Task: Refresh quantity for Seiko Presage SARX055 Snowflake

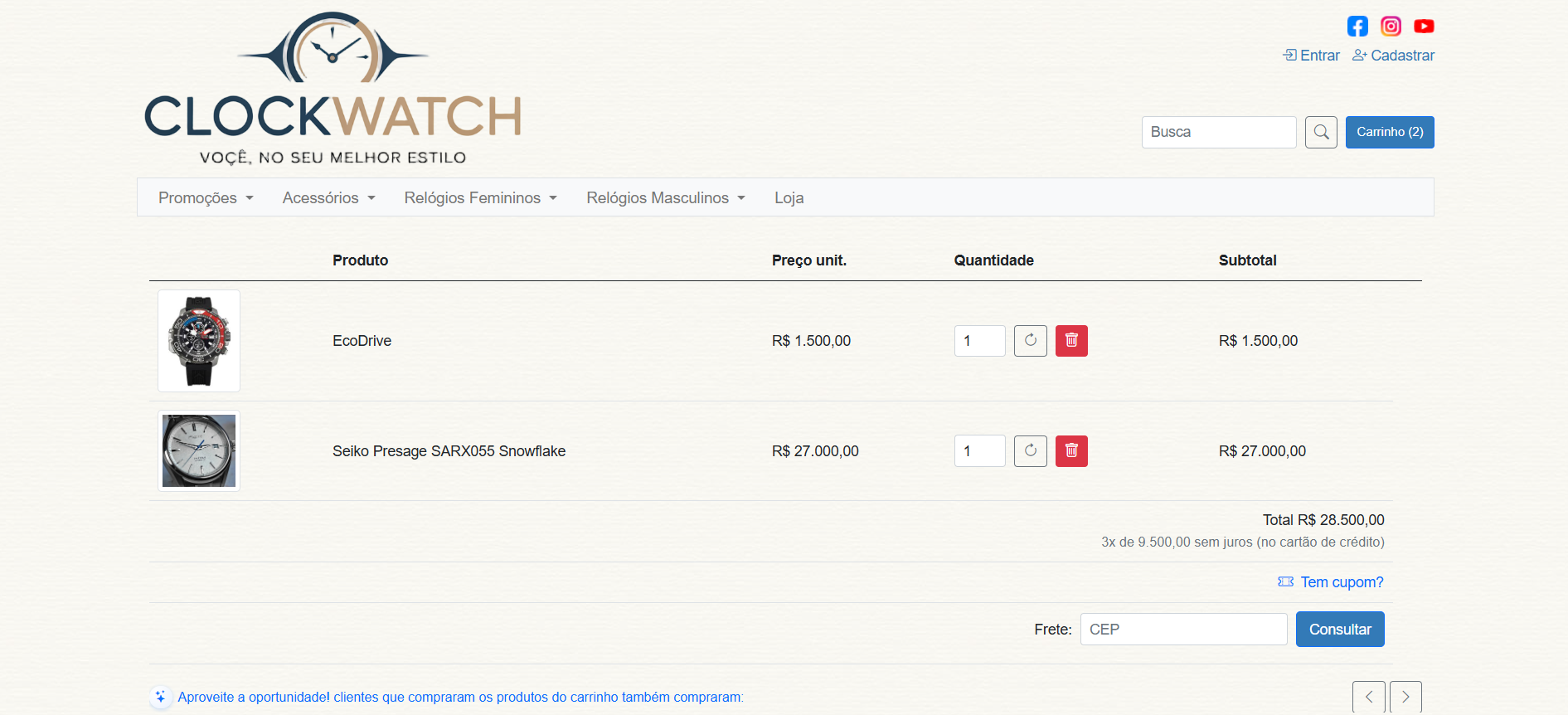Action: pos(1031,451)
